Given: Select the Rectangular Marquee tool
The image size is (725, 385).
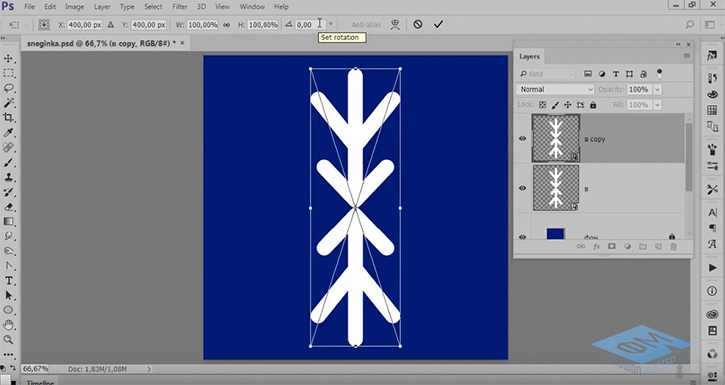Looking at the screenshot, I should (8, 73).
